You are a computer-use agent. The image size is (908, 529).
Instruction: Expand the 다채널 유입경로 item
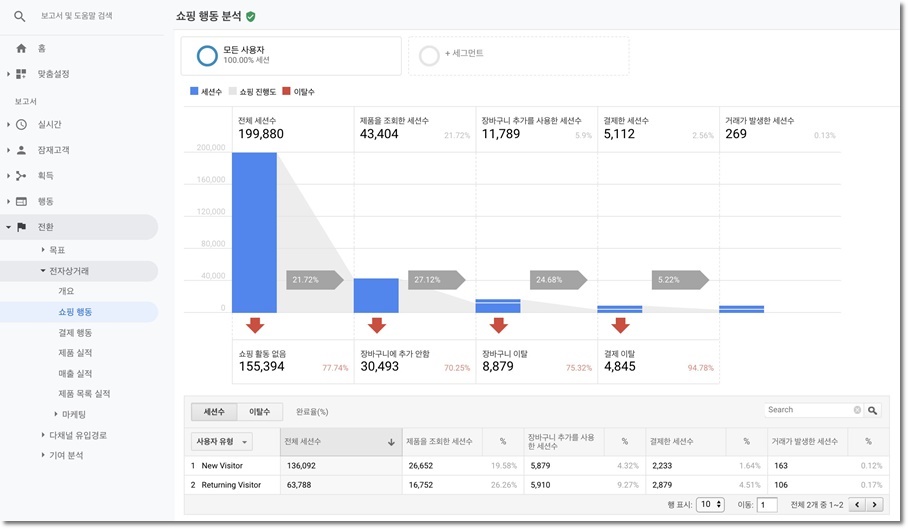(43, 435)
